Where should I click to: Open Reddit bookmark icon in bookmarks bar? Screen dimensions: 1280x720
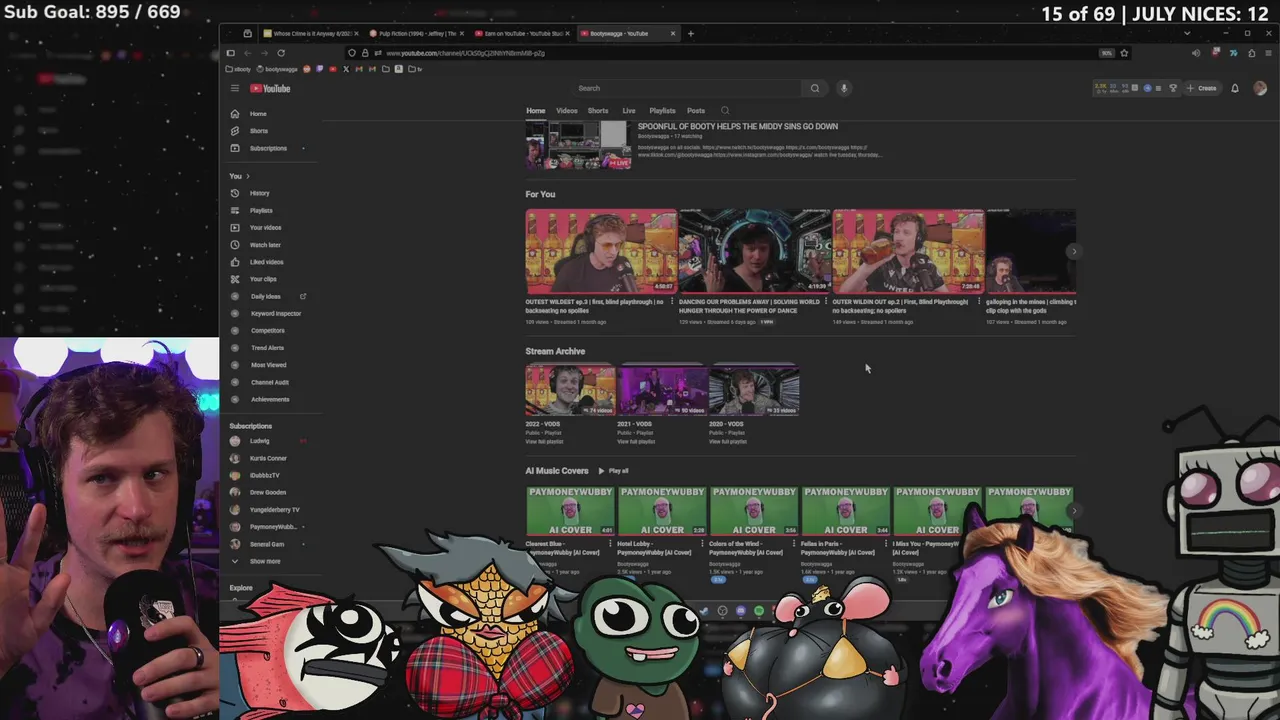[307, 69]
